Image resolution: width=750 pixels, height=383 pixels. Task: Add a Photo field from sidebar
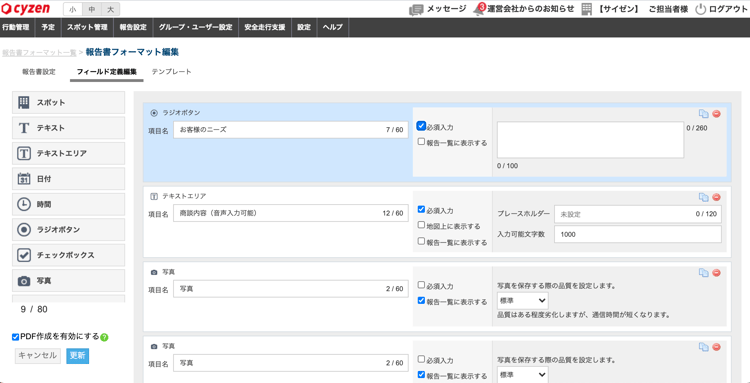coord(68,281)
